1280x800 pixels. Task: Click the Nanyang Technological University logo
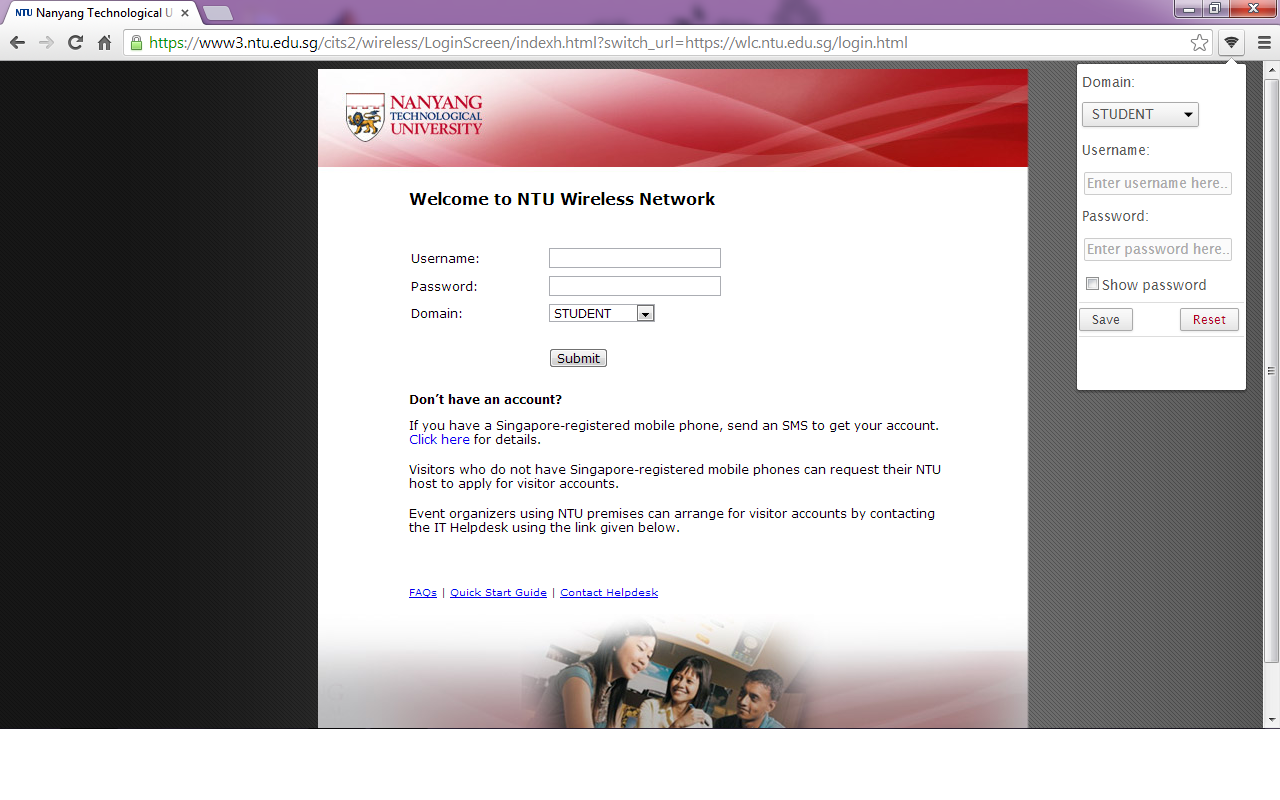(414, 117)
